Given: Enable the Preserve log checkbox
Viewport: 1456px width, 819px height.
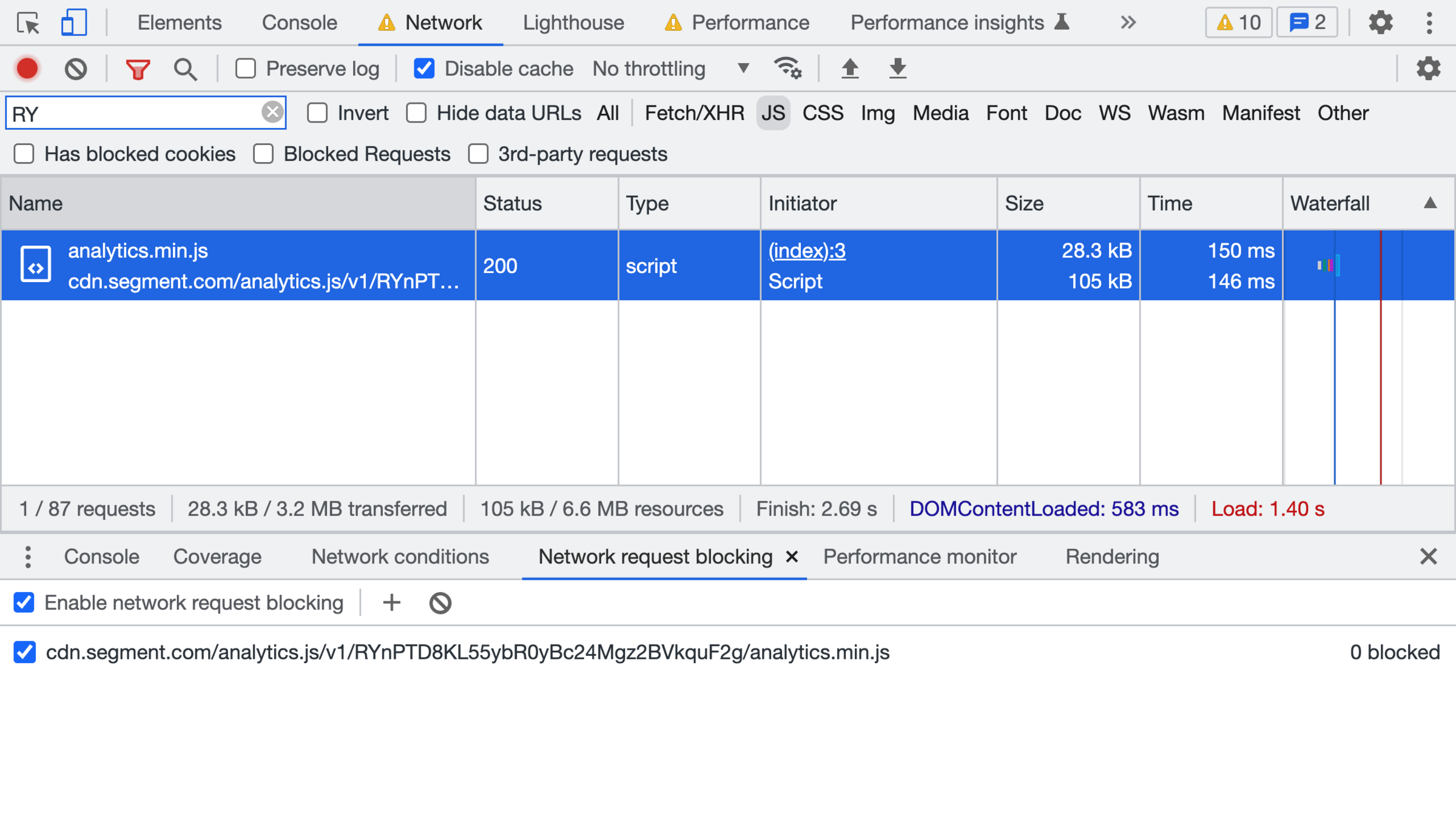Looking at the screenshot, I should pos(246,69).
